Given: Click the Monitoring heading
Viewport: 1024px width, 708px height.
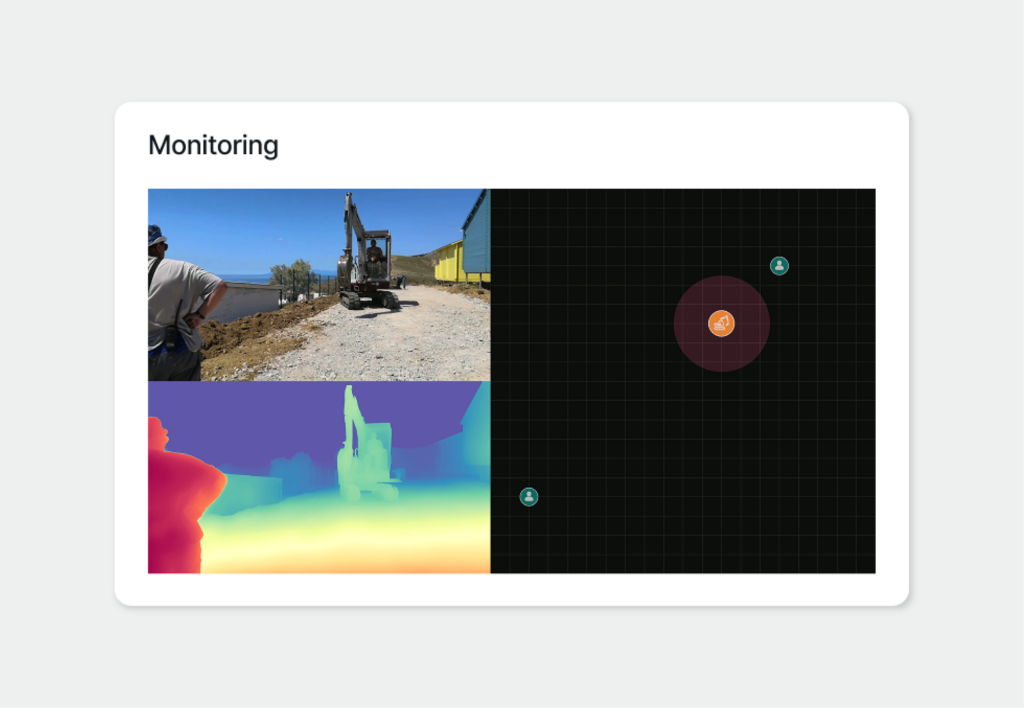Looking at the screenshot, I should click(213, 145).
